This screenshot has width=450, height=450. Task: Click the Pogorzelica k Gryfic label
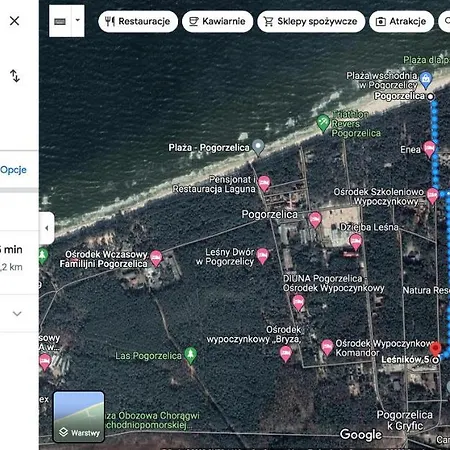click(x=405, y=420)
